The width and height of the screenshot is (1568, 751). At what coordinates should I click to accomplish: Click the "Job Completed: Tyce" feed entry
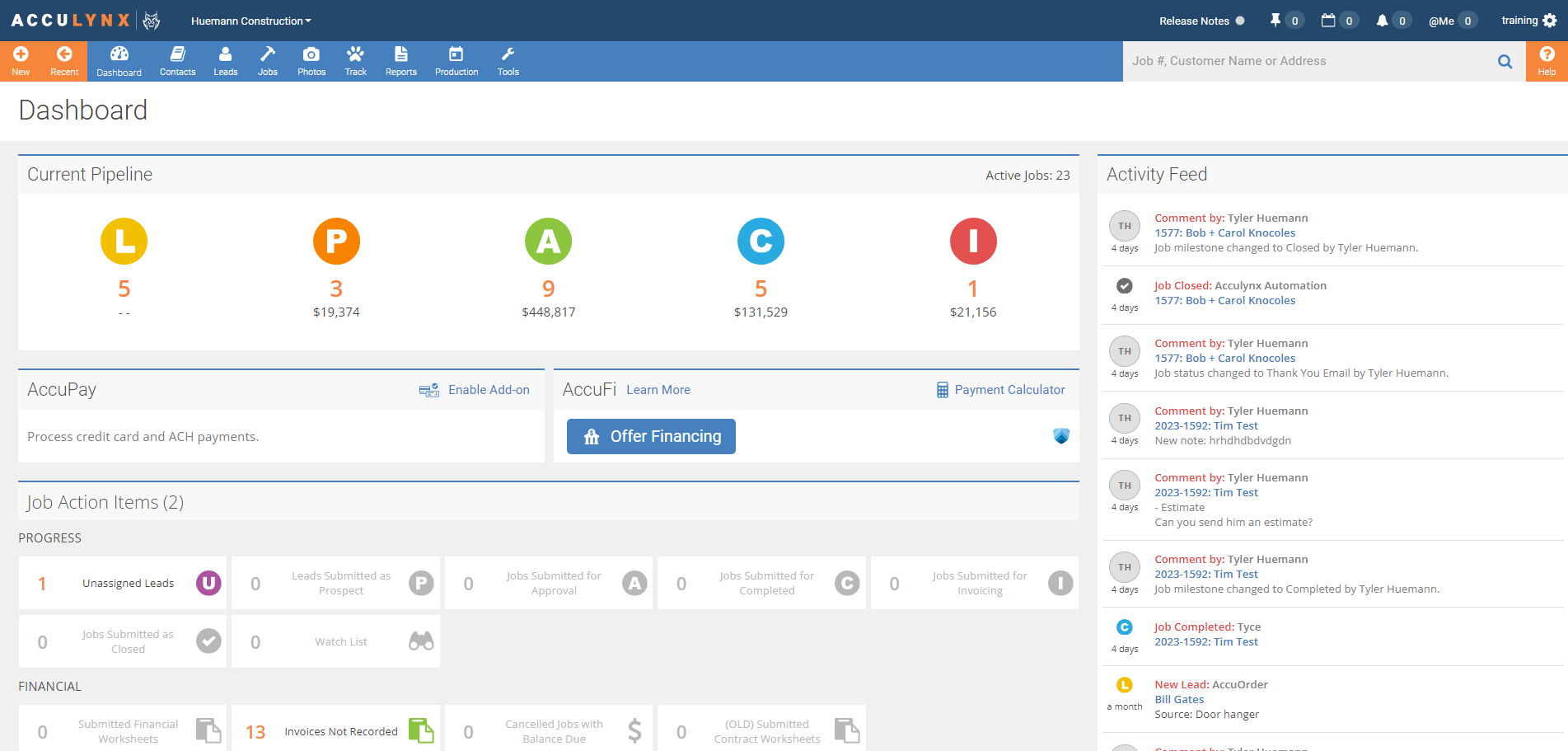click(1207, 627)
